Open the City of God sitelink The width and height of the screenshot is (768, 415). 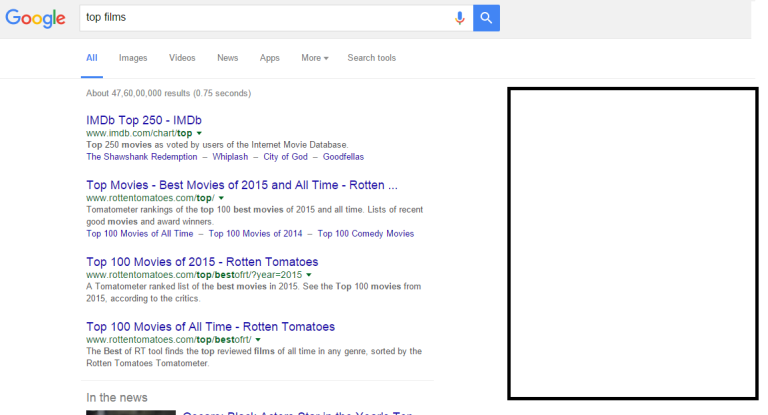tap(286, 157)
